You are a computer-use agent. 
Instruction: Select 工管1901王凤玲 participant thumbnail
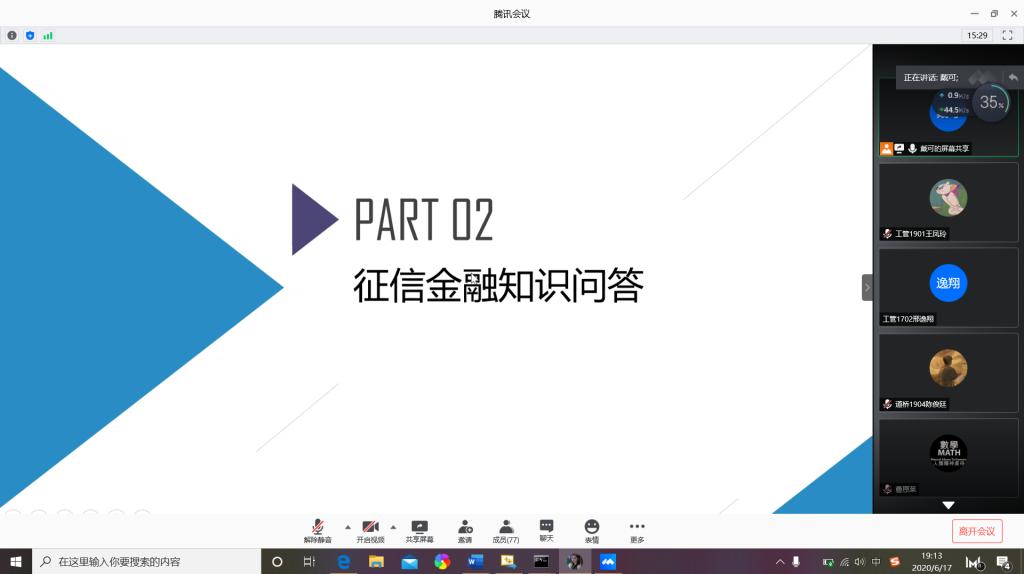pyautogui.click(x=948, y=202)
